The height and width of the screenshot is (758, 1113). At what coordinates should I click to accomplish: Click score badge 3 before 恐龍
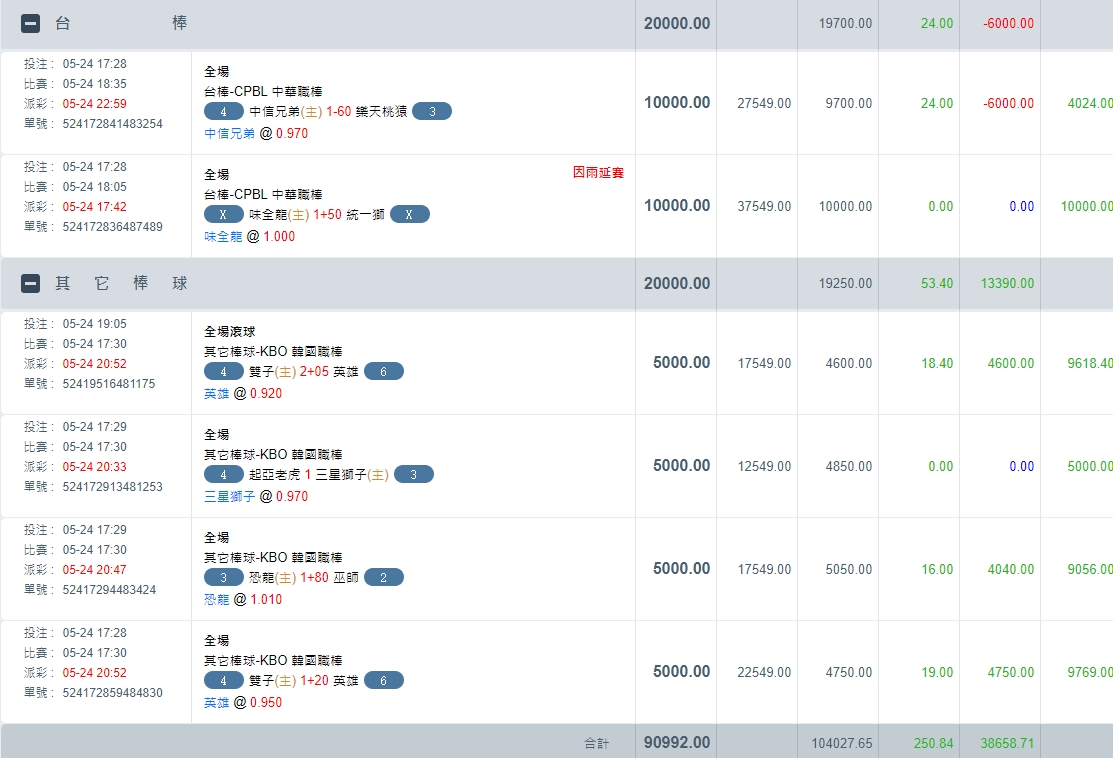pyautogui.click(x=224, y=578)
